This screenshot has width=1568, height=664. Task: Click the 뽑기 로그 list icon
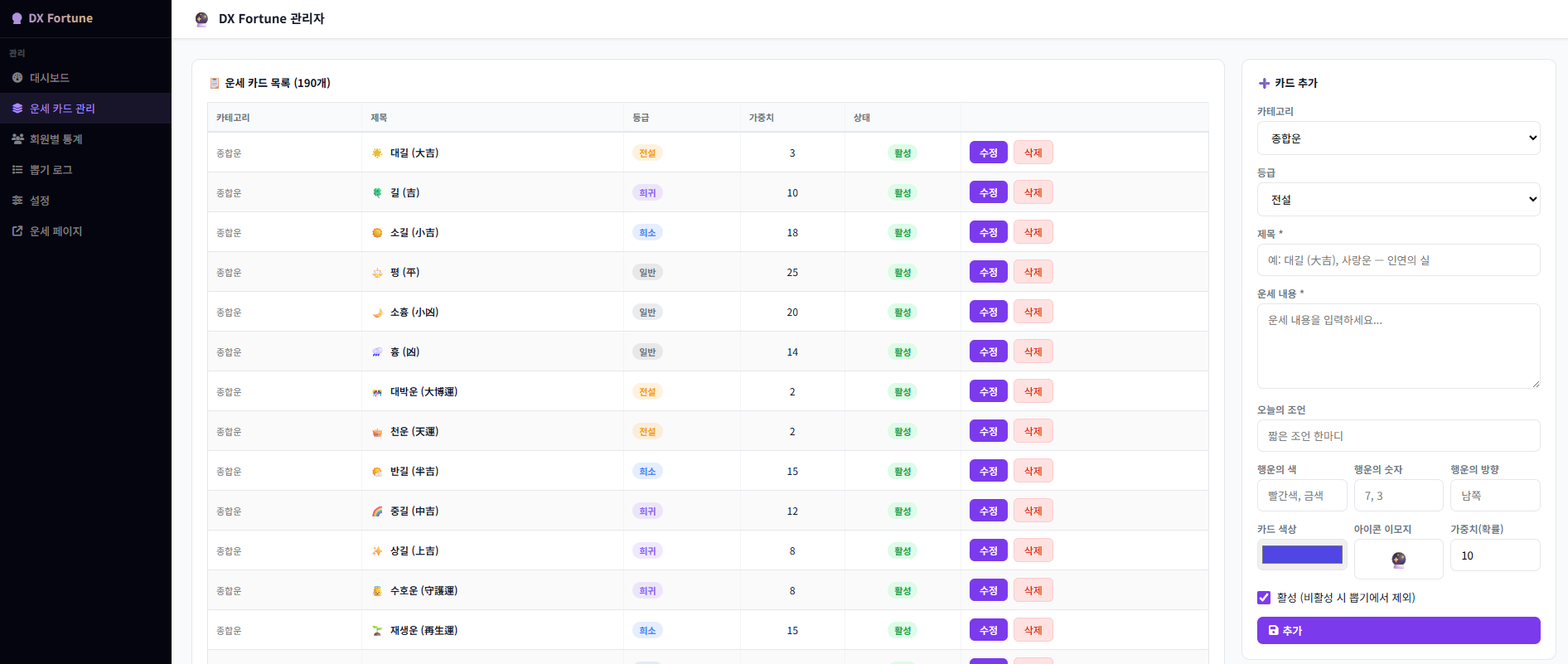tap(17, 170)
